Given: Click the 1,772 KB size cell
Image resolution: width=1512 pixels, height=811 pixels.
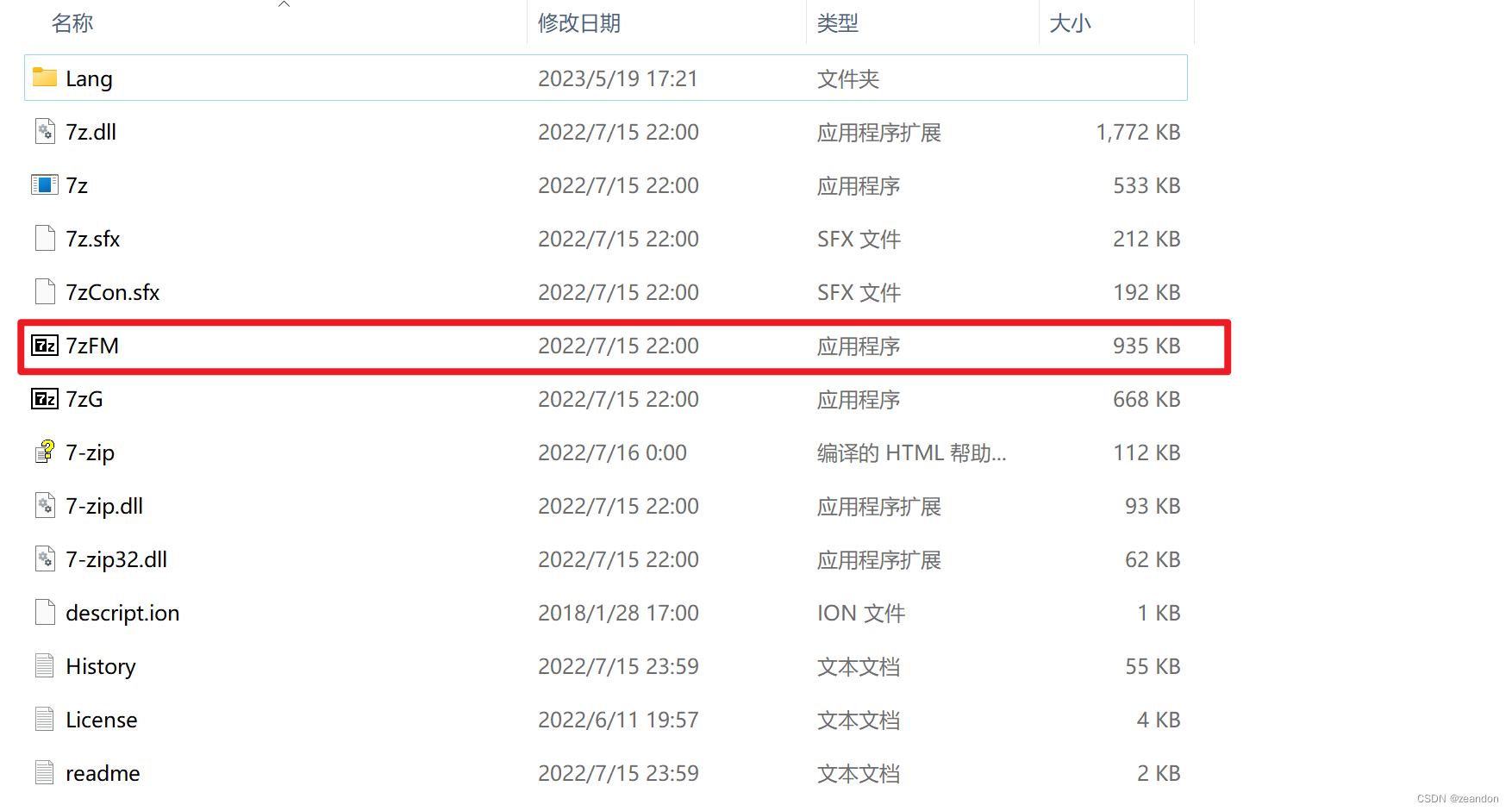Looking at the screenshot, I should point(1138,132).
